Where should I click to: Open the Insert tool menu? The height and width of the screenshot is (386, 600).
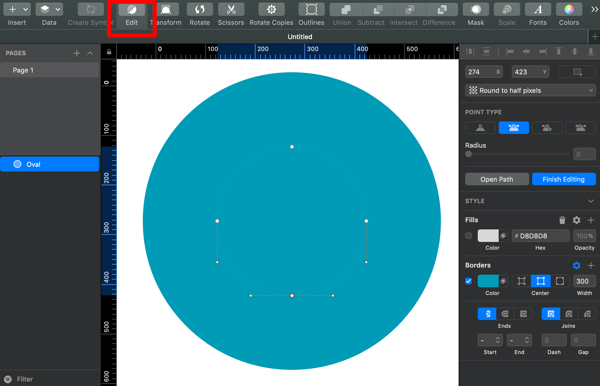[17, 9]
